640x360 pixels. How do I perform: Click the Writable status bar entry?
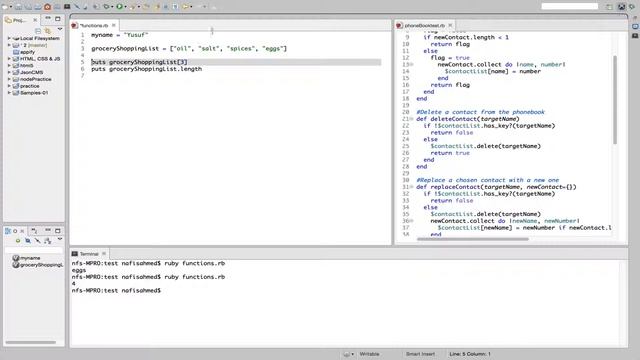click(369, 354)
